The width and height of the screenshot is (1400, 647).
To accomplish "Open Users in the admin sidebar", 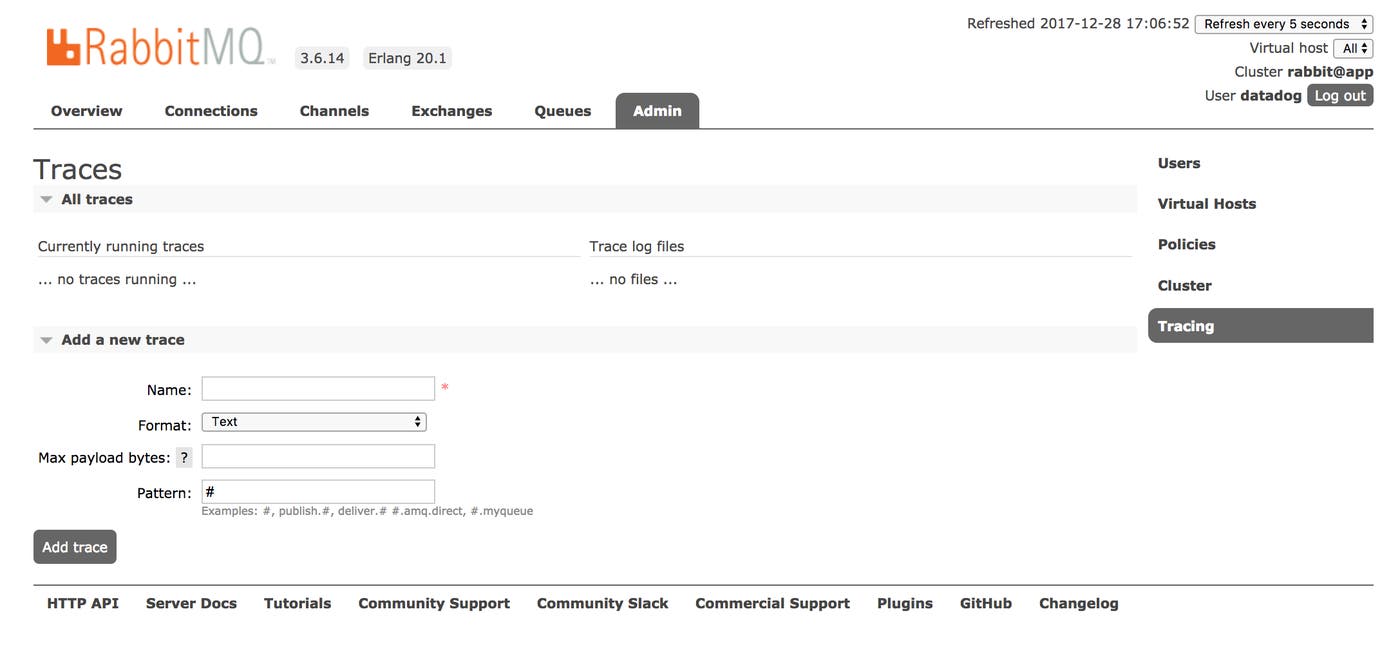I will click(1178, 162).
